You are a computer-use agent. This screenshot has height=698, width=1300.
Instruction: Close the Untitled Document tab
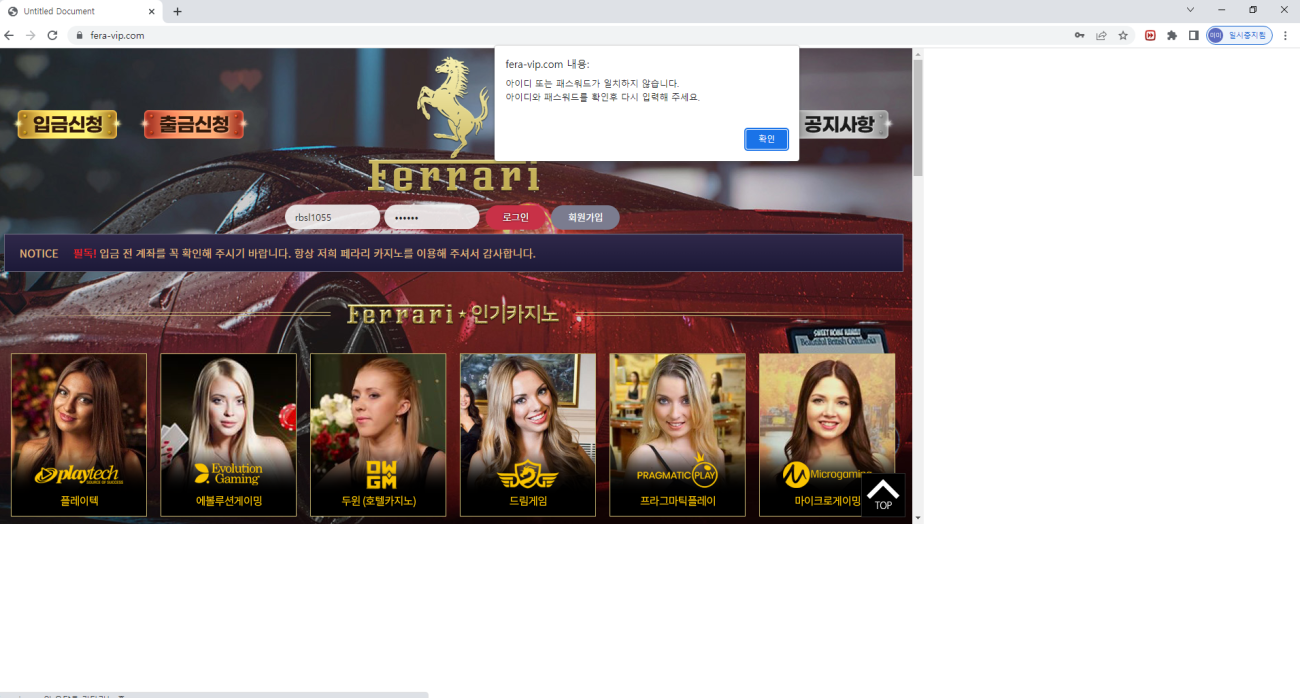coord(152,11)
